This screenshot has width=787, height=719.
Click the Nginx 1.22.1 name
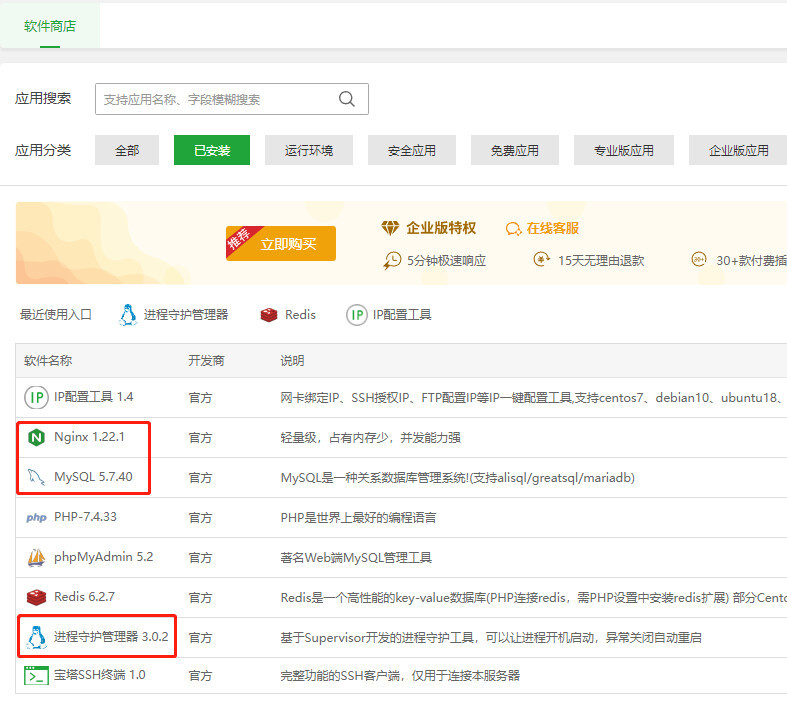89,437
